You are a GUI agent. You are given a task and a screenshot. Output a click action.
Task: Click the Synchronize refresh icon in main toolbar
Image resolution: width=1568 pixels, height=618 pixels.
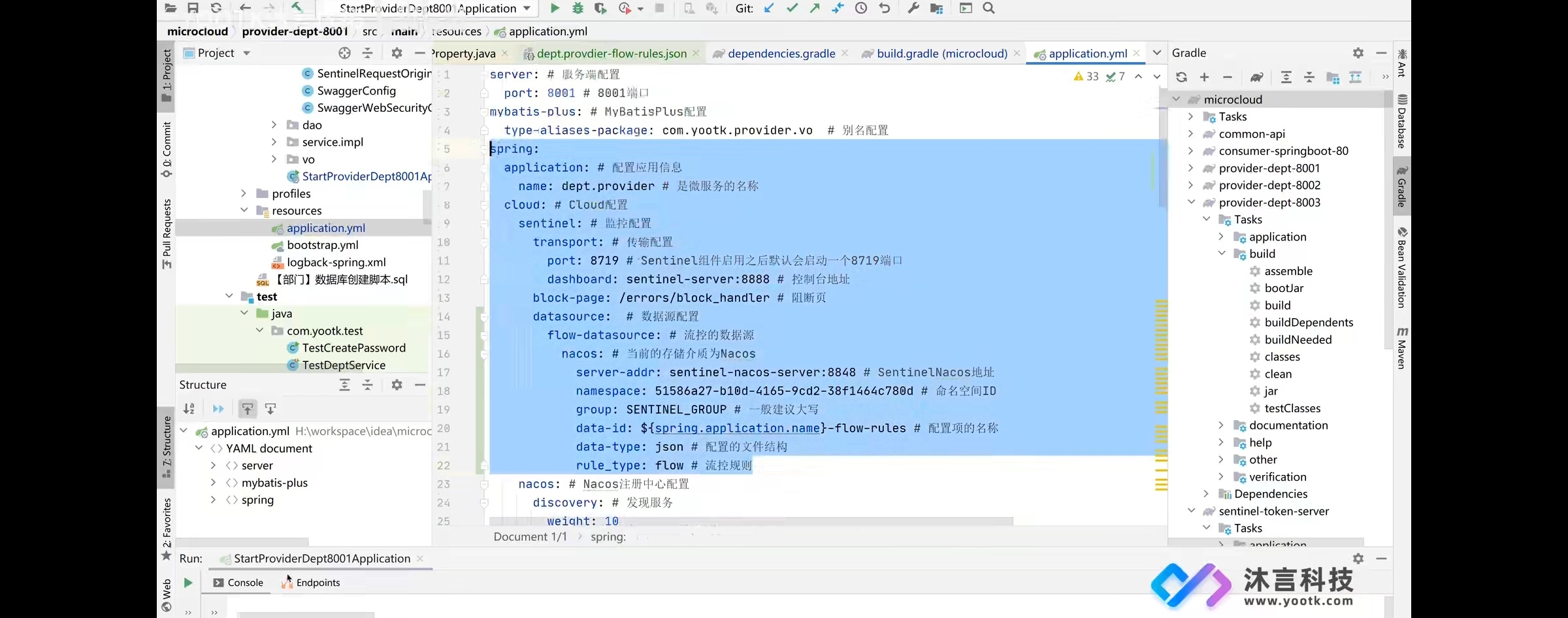coord(216,8)
